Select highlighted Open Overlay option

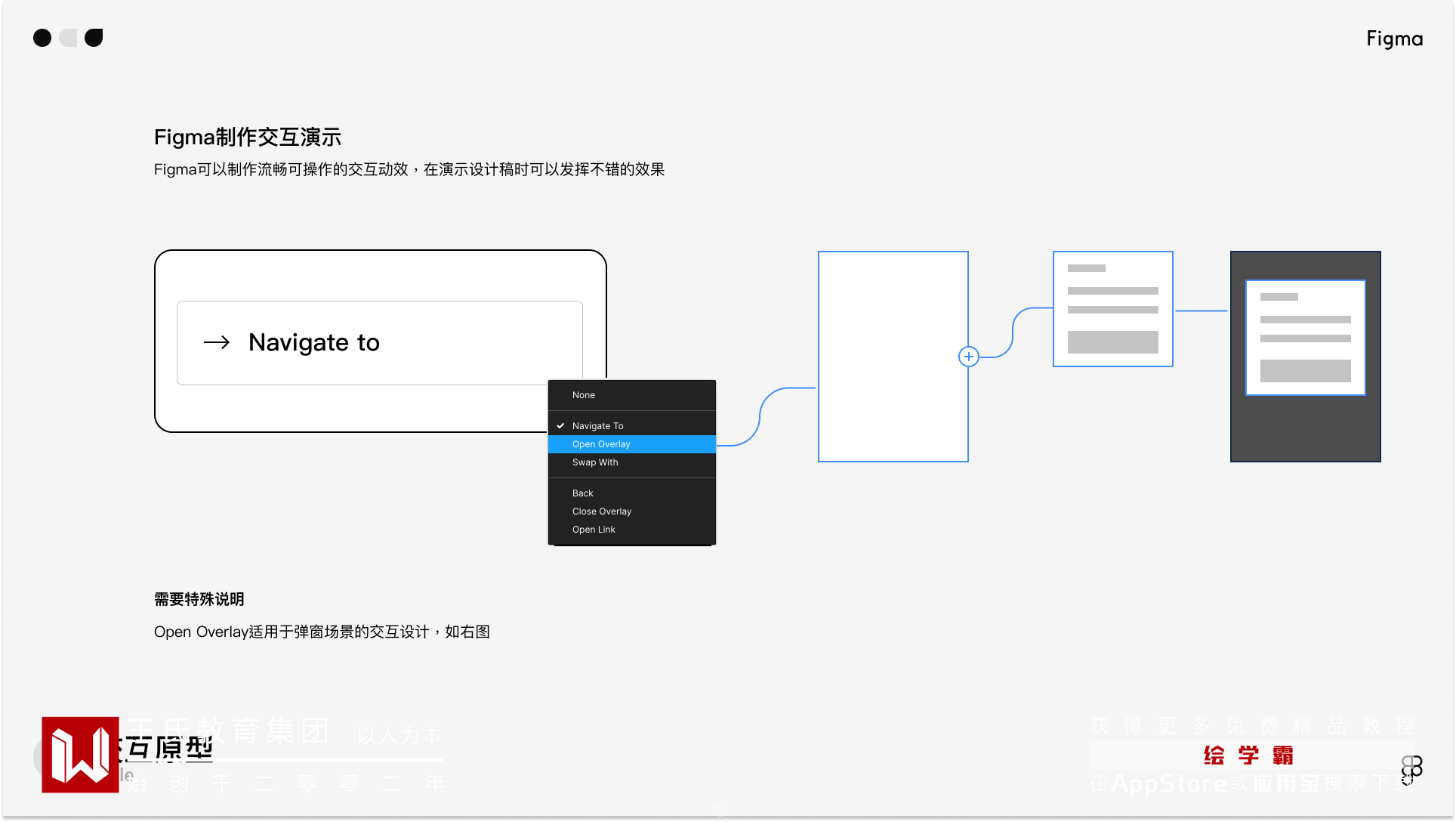[x=601, y=444]
